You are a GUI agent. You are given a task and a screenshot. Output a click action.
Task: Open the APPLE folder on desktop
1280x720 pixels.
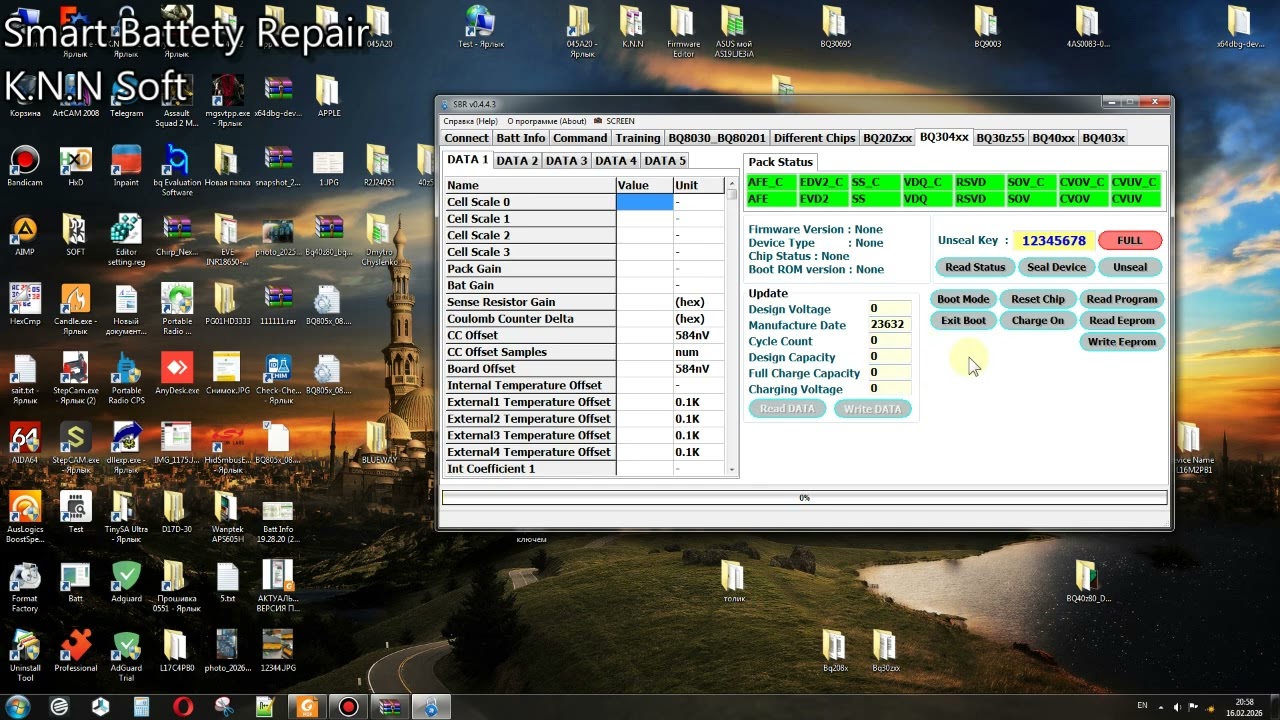tap(329, 97)
